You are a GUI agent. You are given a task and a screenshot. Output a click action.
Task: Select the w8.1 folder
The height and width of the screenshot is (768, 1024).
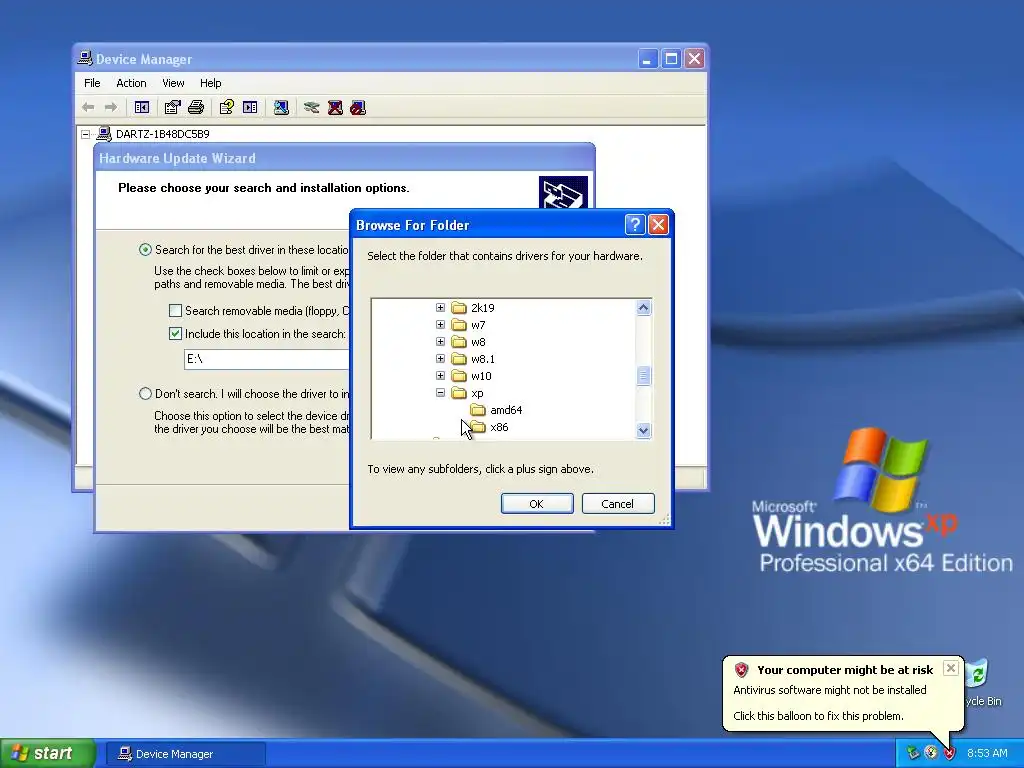(x=483, y=359)
